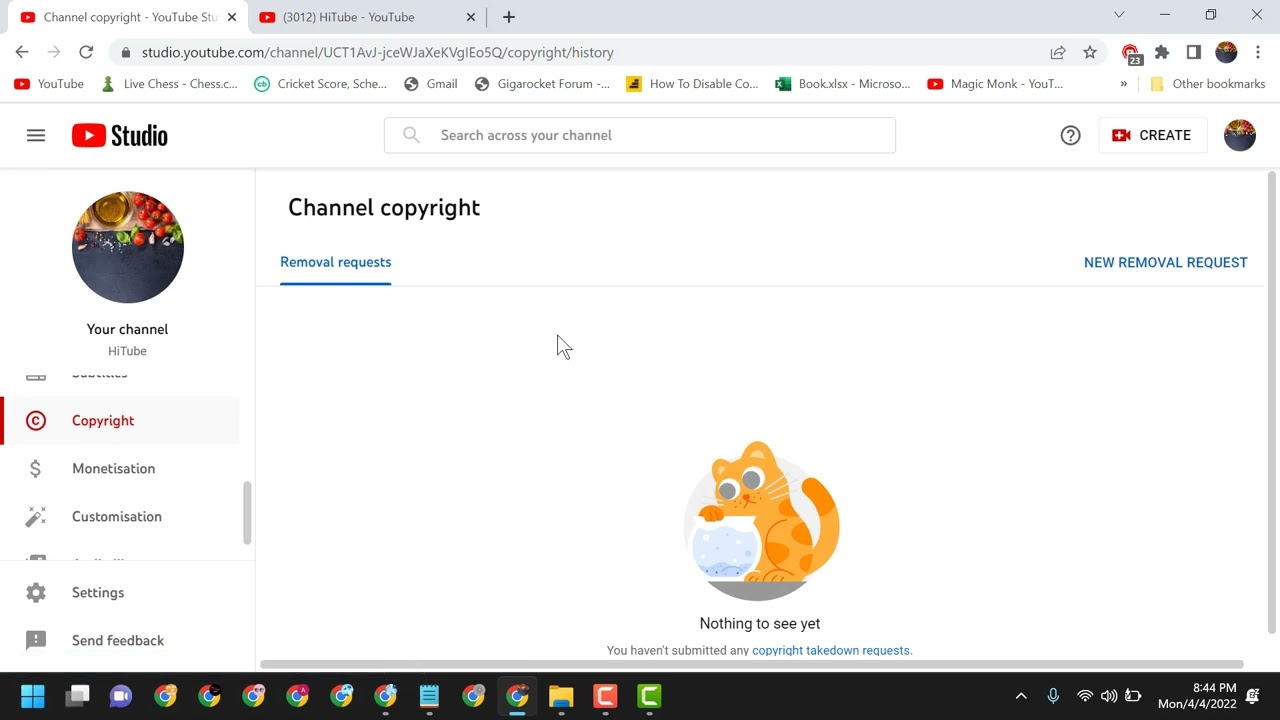Open the channel profile picture thumbnail
This screenshot has height=720, width=1280.
(x=128, y=247)
